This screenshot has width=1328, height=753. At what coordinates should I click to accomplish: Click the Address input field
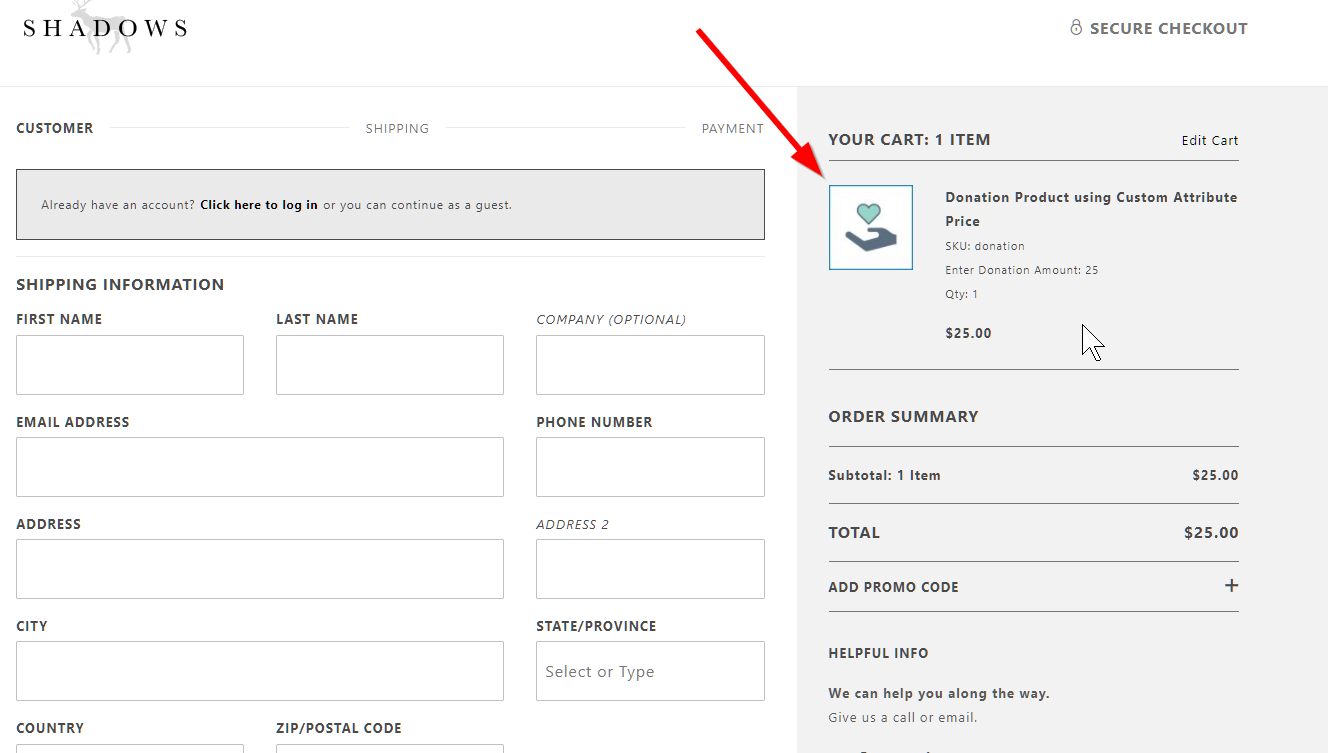tap(260, 569)
